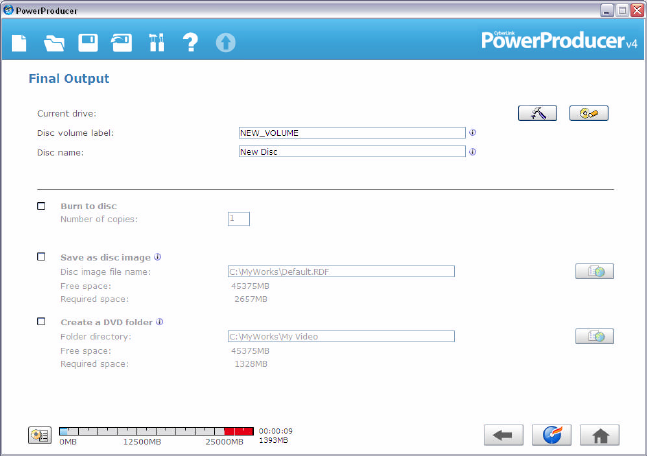Click the '00:00:09' duration readout
This screenshot has width=647, height=456.
tap(276, 431)
